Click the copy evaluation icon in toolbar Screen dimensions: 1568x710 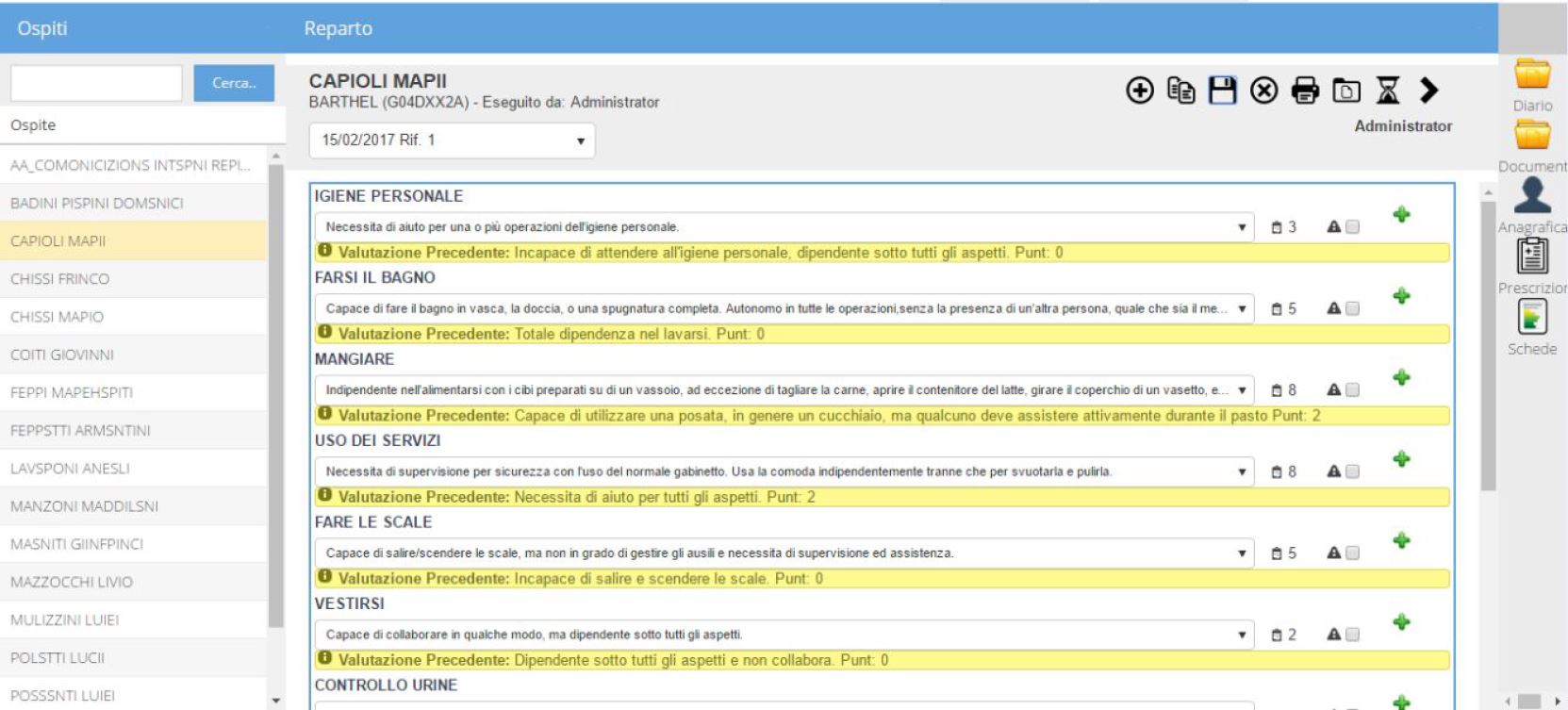coord(1180,91)
